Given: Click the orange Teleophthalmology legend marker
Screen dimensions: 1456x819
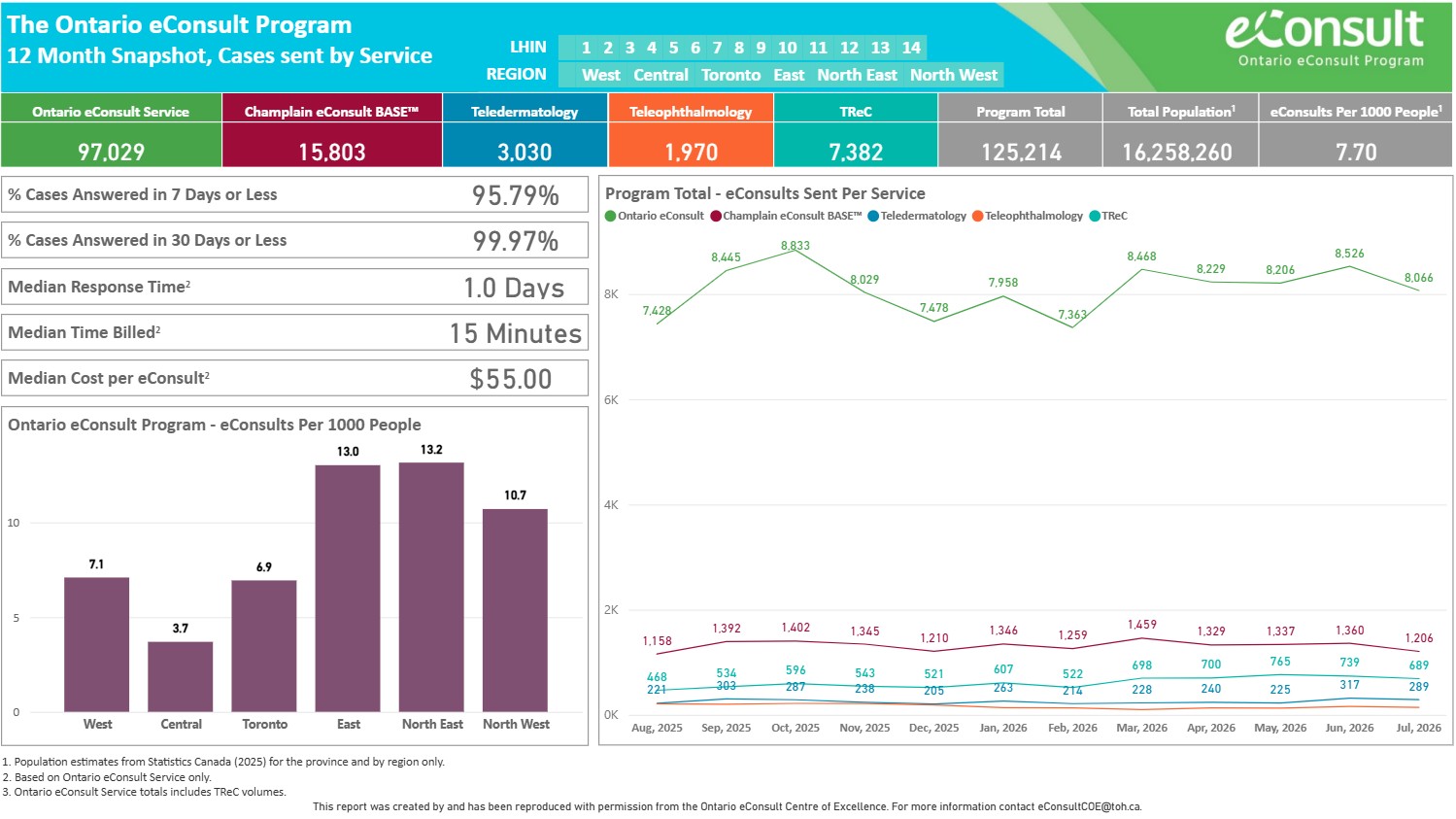Looking at the screenshot, I should [x=977, y=216].
